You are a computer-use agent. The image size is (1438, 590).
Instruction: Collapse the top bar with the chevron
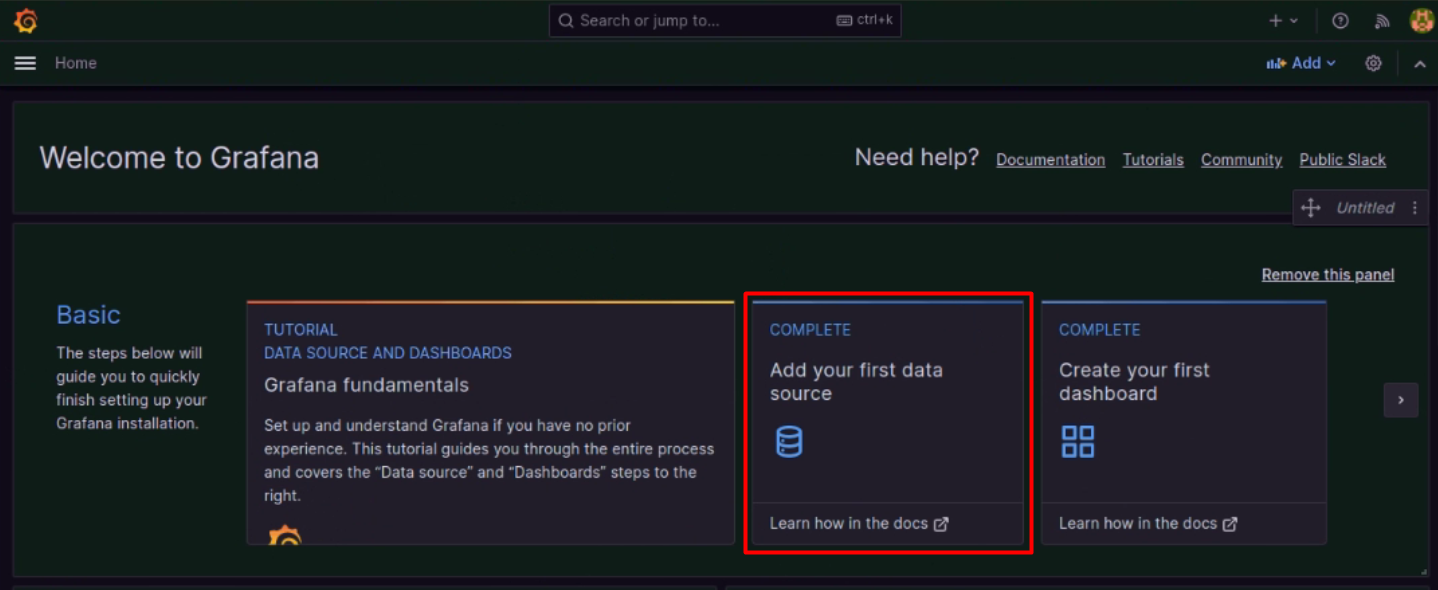[x=1420, y=63]
